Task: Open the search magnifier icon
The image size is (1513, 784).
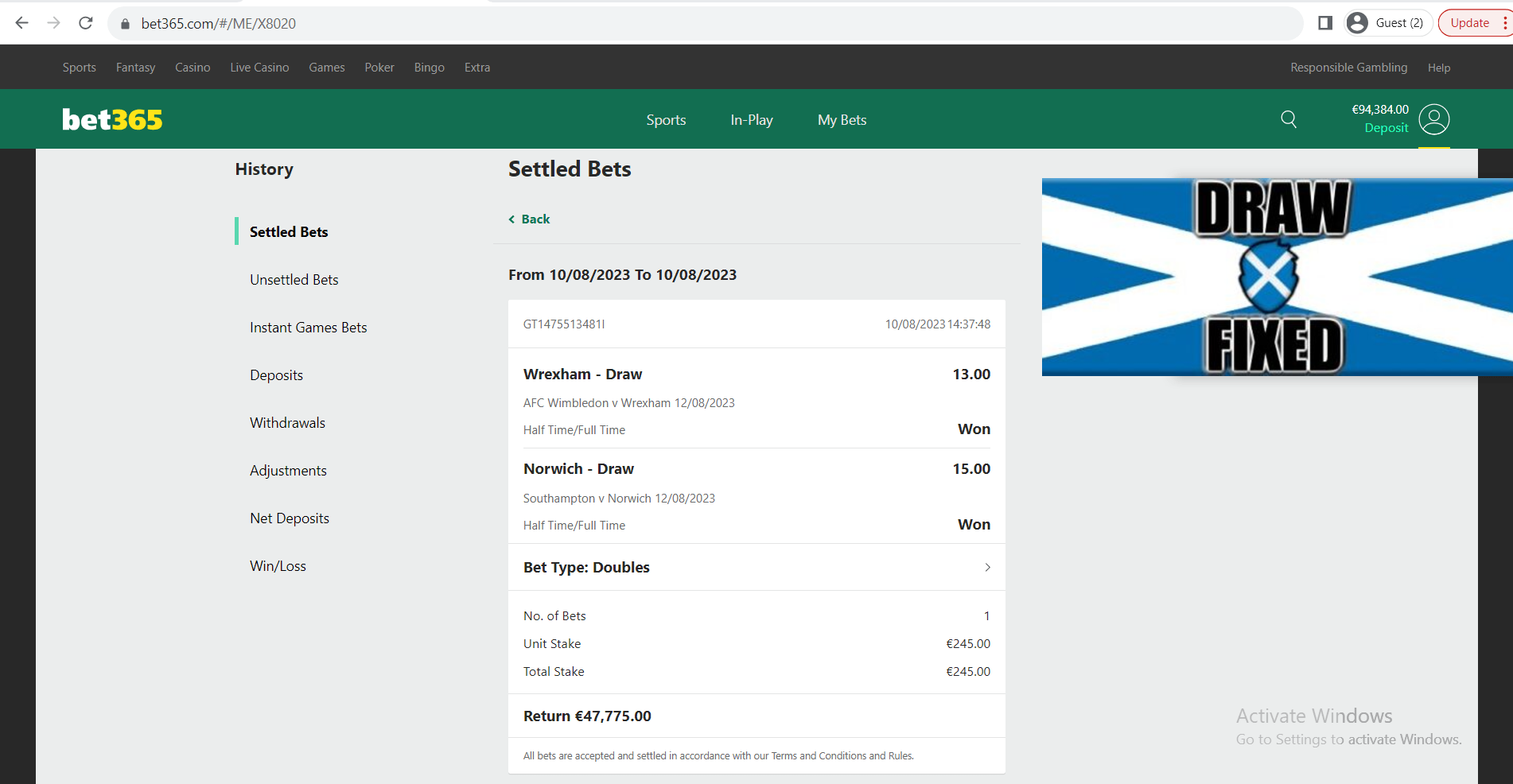Action: (1289, 119)
